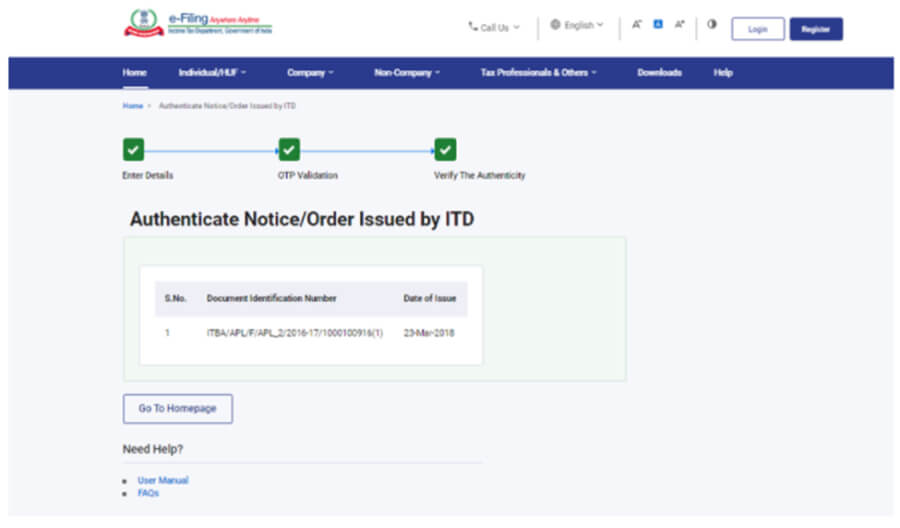Viewport: 900px width, 528px height.
Task: Click the Verify The Authenticity step checkmark
Action: tap(446, 150)
